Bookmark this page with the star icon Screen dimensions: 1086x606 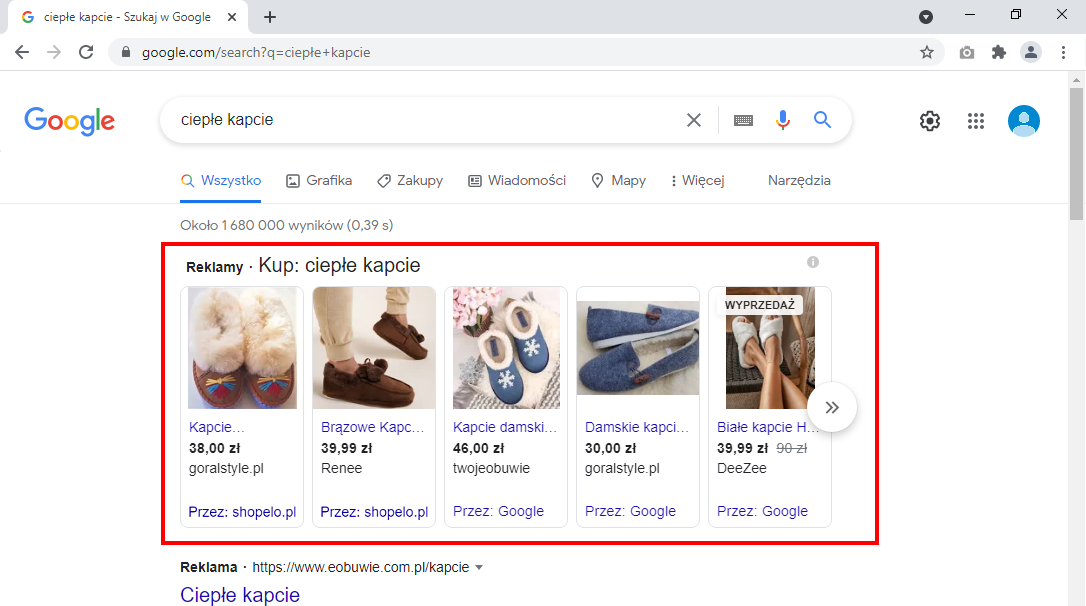click(x=927, y=52)
